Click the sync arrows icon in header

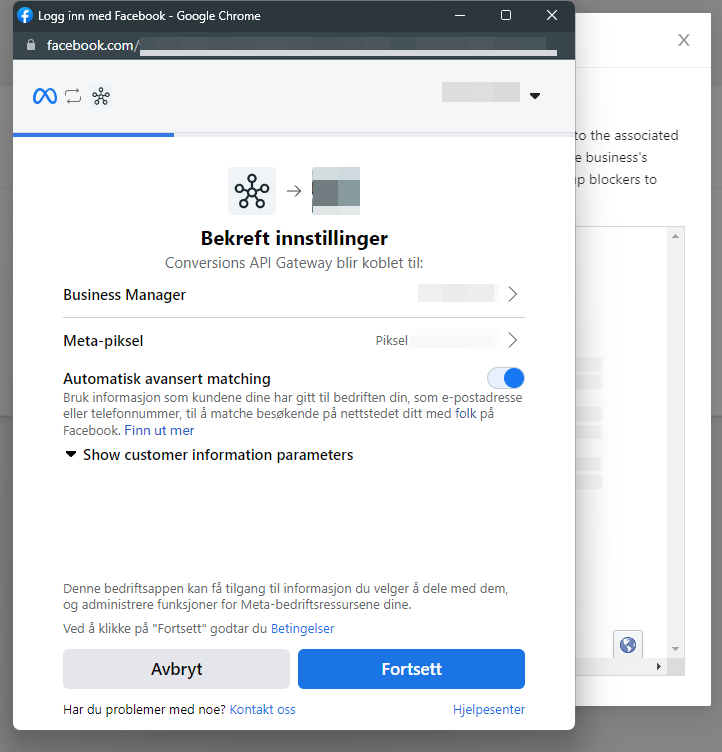73,96
